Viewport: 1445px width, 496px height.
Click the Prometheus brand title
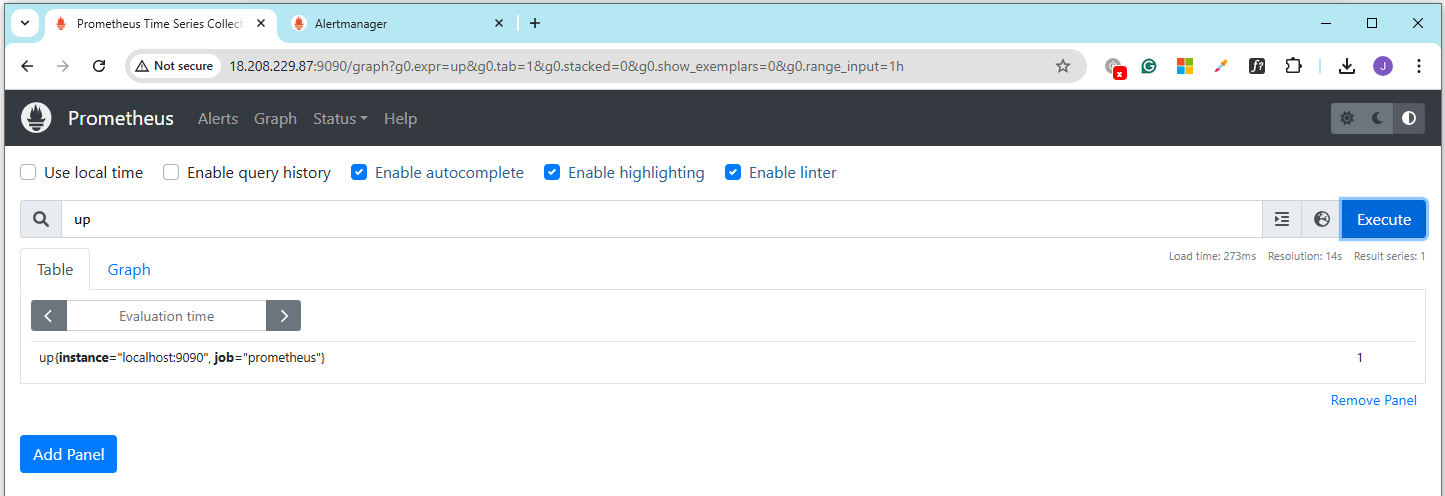121,118
